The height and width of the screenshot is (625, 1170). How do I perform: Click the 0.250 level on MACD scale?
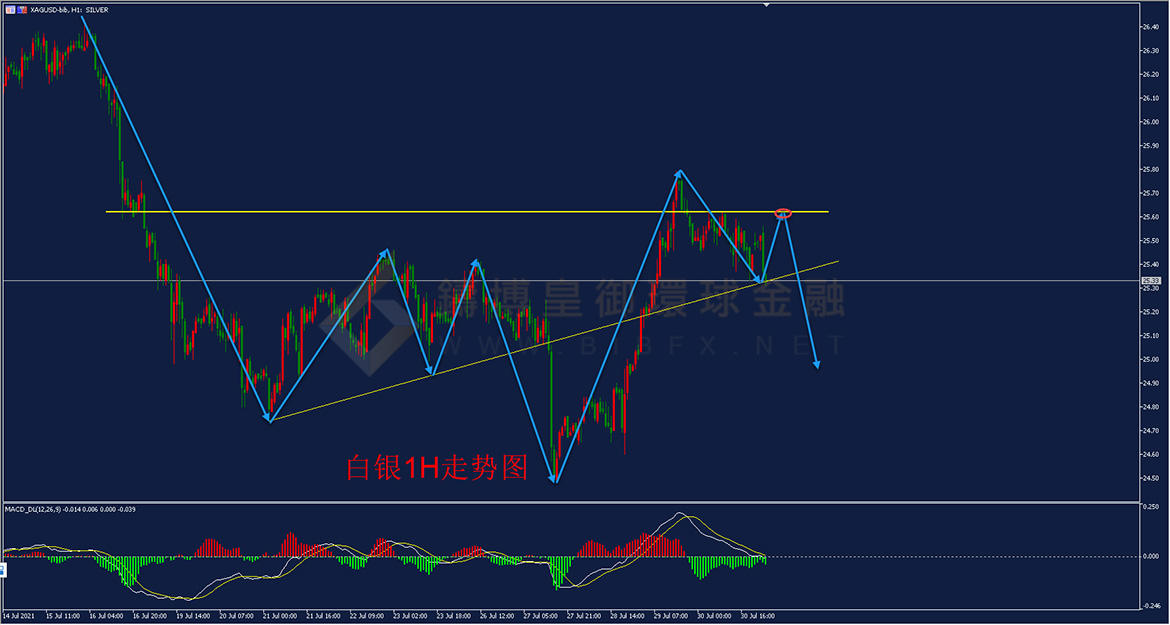click(x=1152, y=506)
